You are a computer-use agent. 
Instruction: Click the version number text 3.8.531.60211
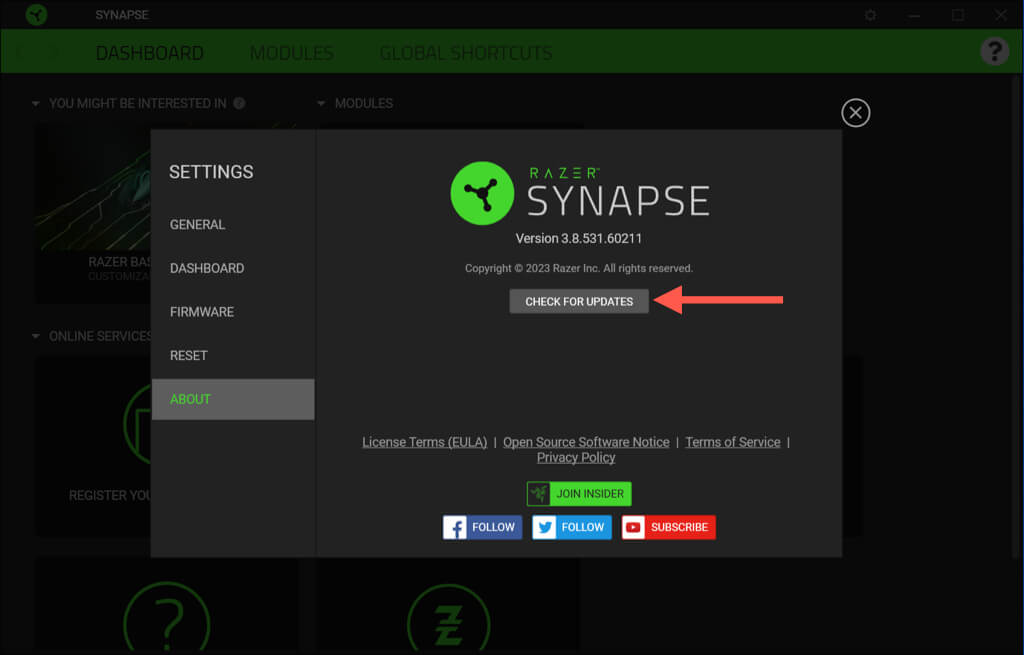(x=601, y=238)
